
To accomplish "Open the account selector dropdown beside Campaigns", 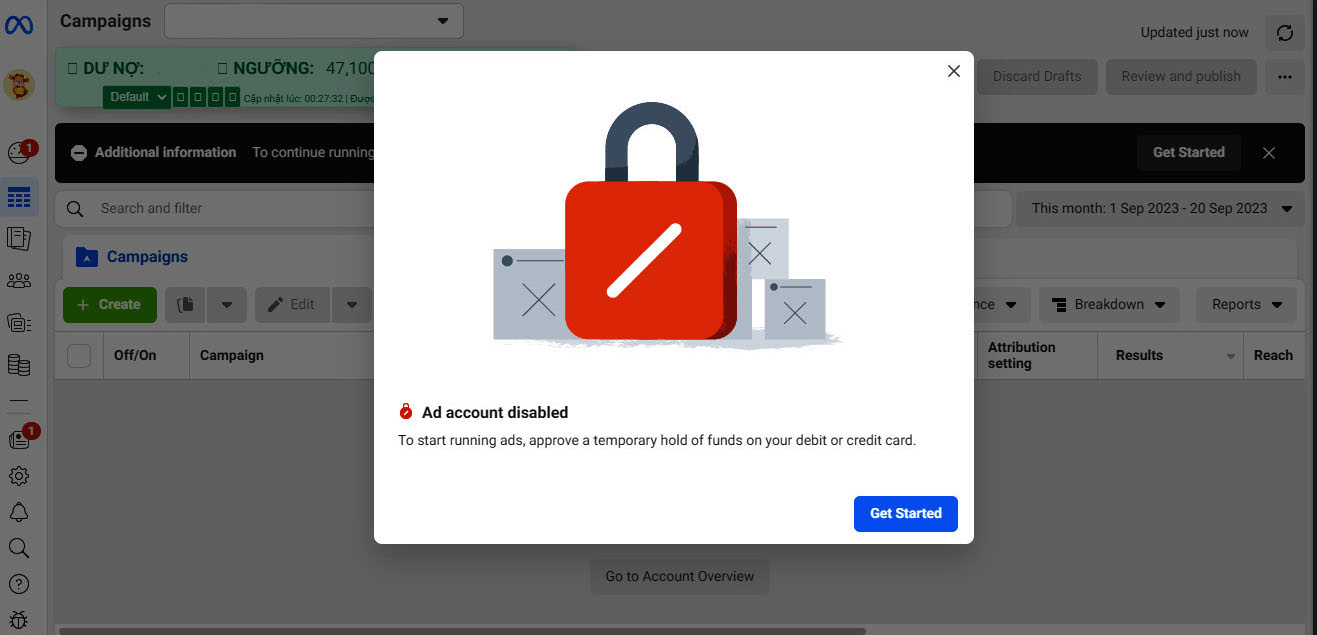I will (314, 21).
